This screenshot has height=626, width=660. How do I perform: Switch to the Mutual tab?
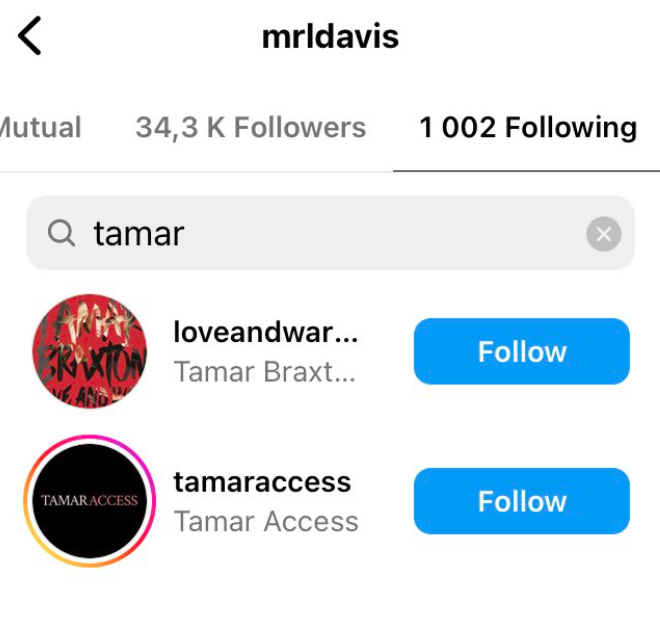pos(40,127)
